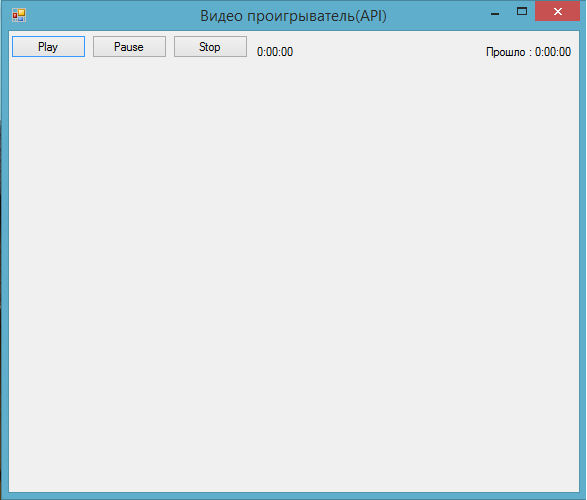The height and width of the screenshot is (500, 587).
Task: Click the gap between Play and Pause buttons
Action: pyautogui.click(x=89, y=47)
